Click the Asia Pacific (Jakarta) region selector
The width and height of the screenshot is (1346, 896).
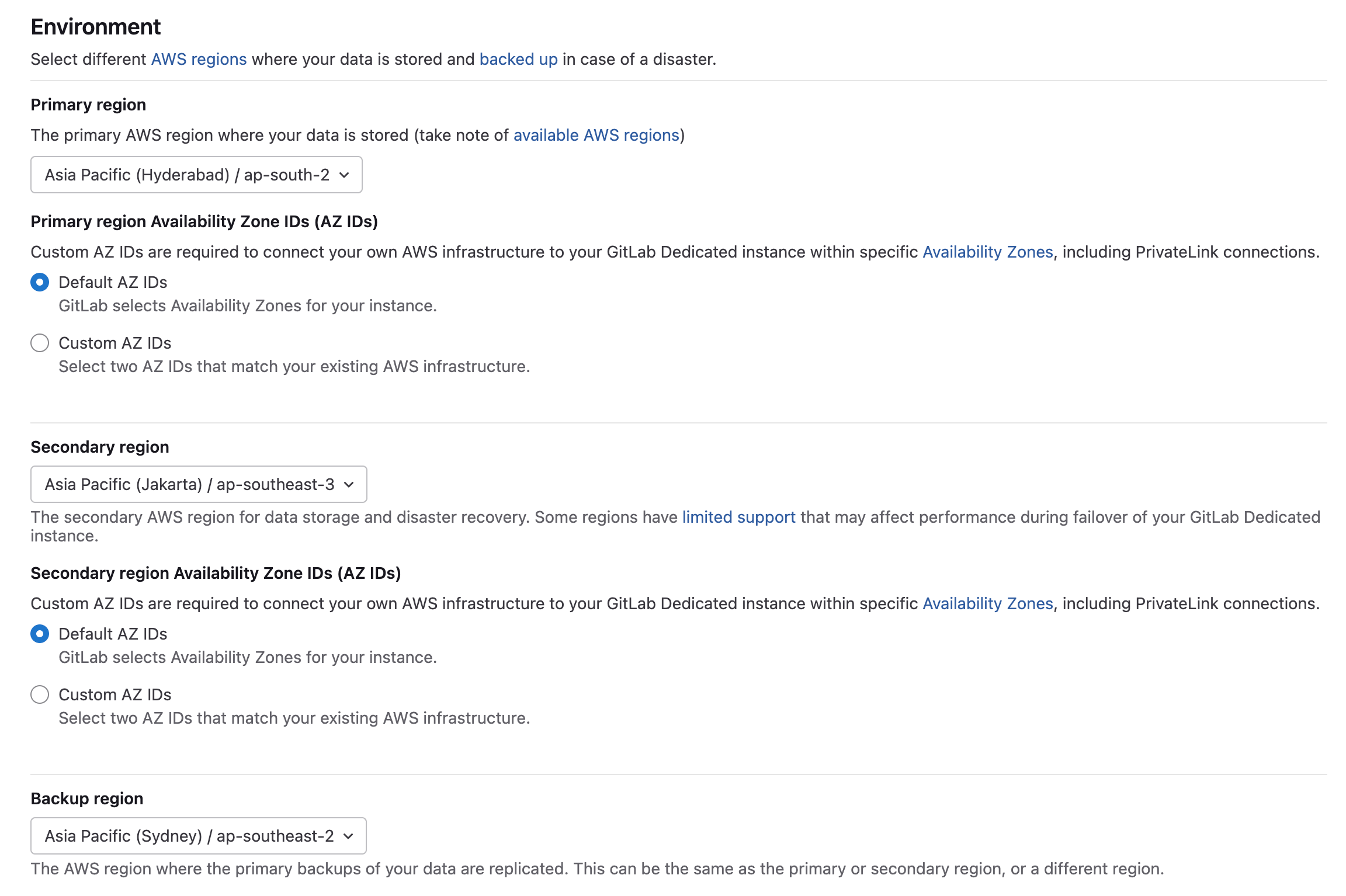[198, 484]
